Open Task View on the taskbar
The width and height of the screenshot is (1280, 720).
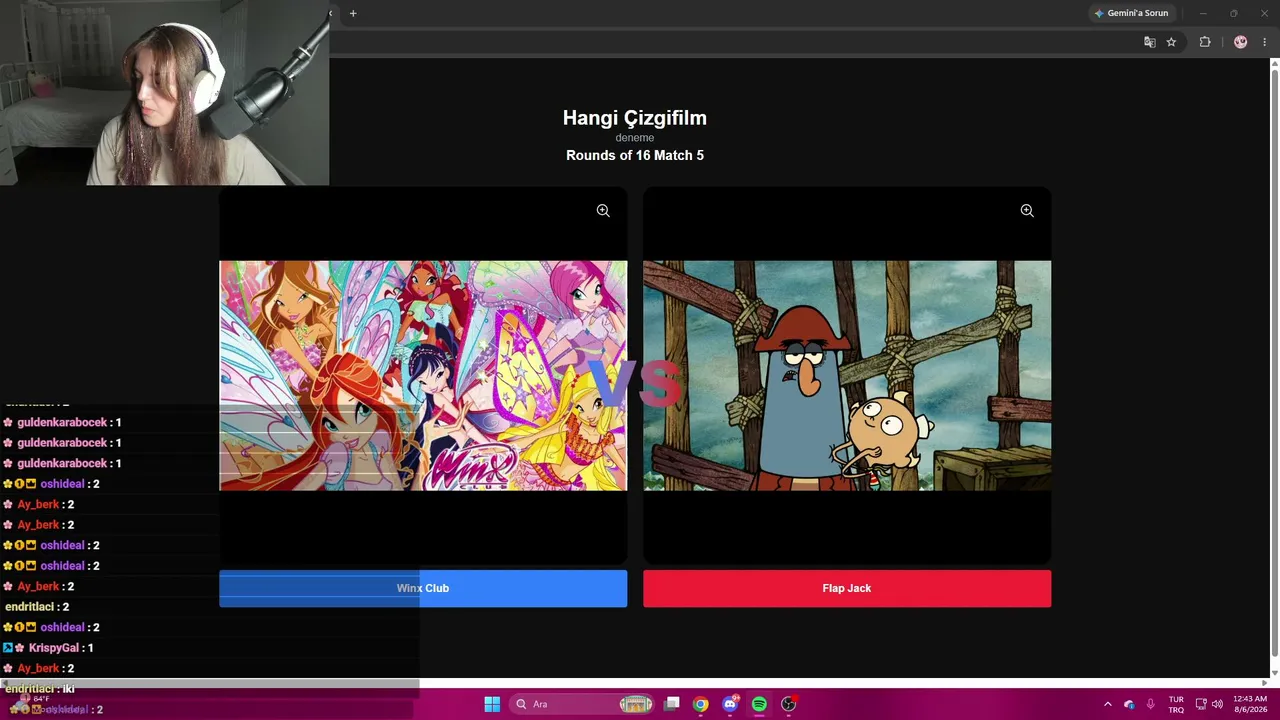(672, 704)
